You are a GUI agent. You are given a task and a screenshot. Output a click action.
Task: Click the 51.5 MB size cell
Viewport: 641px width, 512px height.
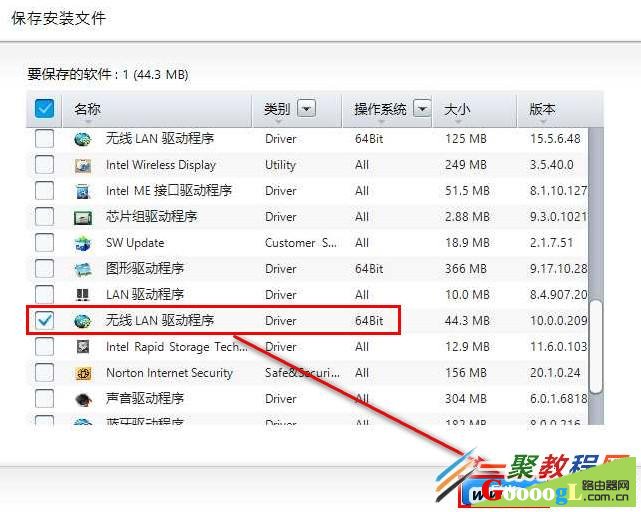tap(467, 191)
